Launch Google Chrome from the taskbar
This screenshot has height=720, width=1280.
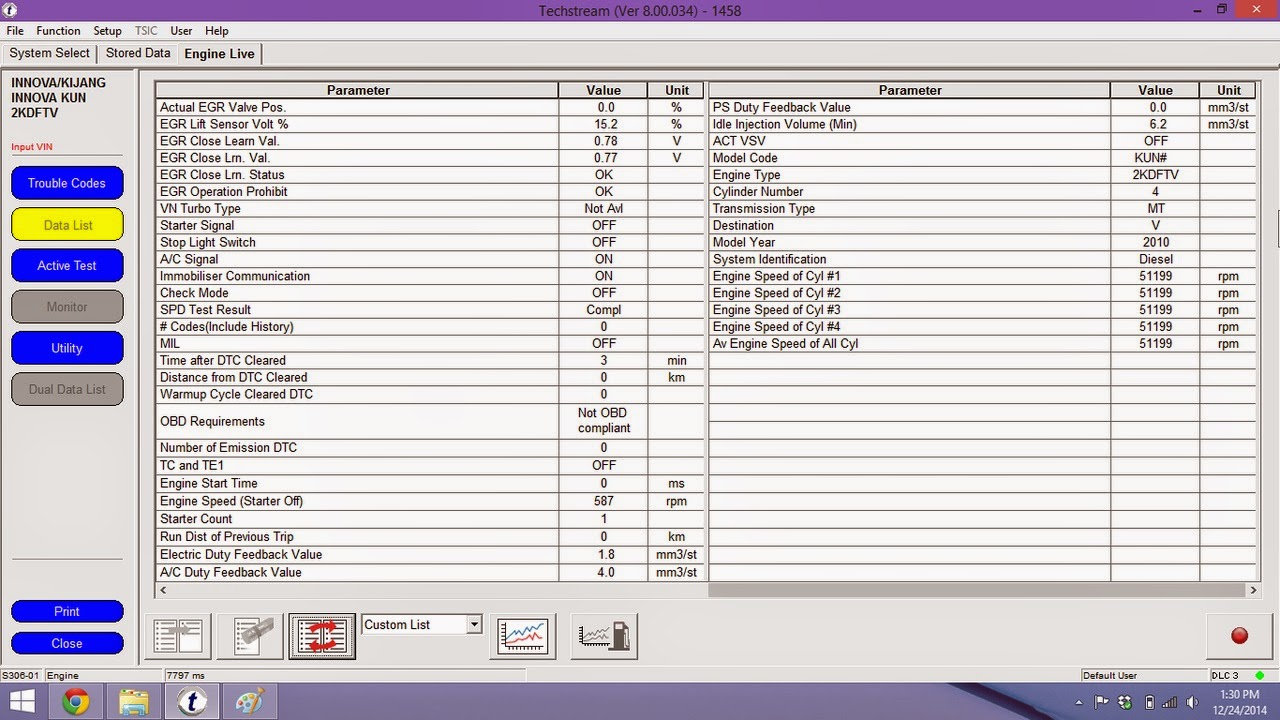tap(75, 702)
